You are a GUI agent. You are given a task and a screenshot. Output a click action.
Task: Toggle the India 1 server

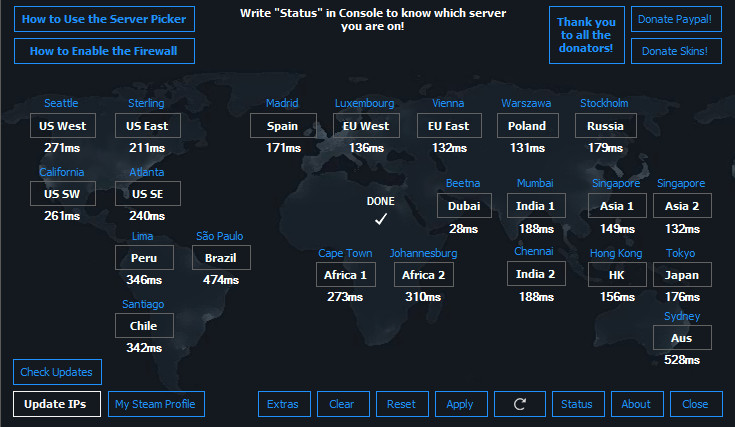536,206
